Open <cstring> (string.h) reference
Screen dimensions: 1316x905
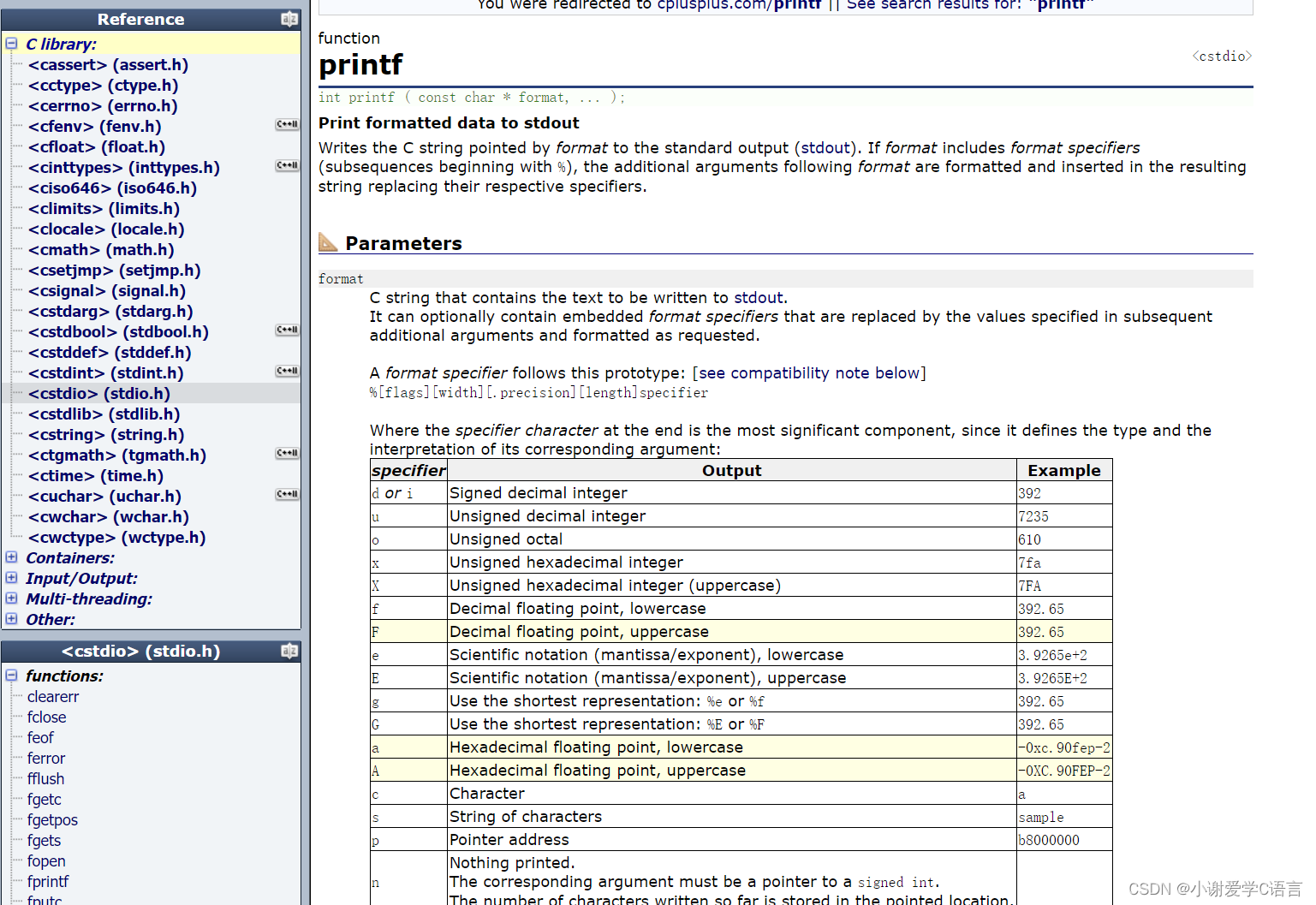click(106, 435)
